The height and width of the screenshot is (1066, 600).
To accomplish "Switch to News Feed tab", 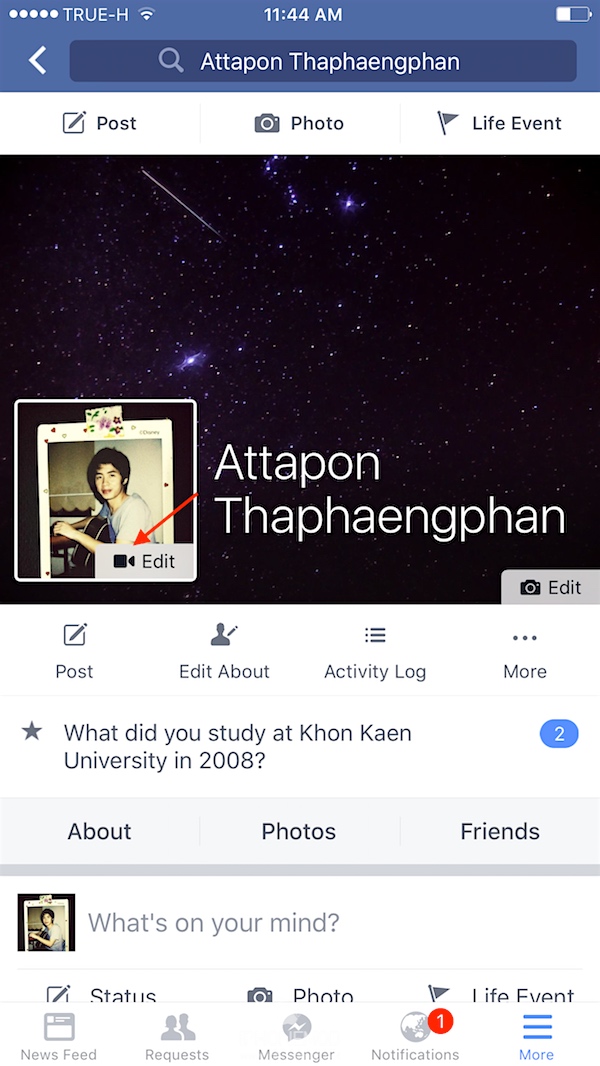I will coord(59,1036).
